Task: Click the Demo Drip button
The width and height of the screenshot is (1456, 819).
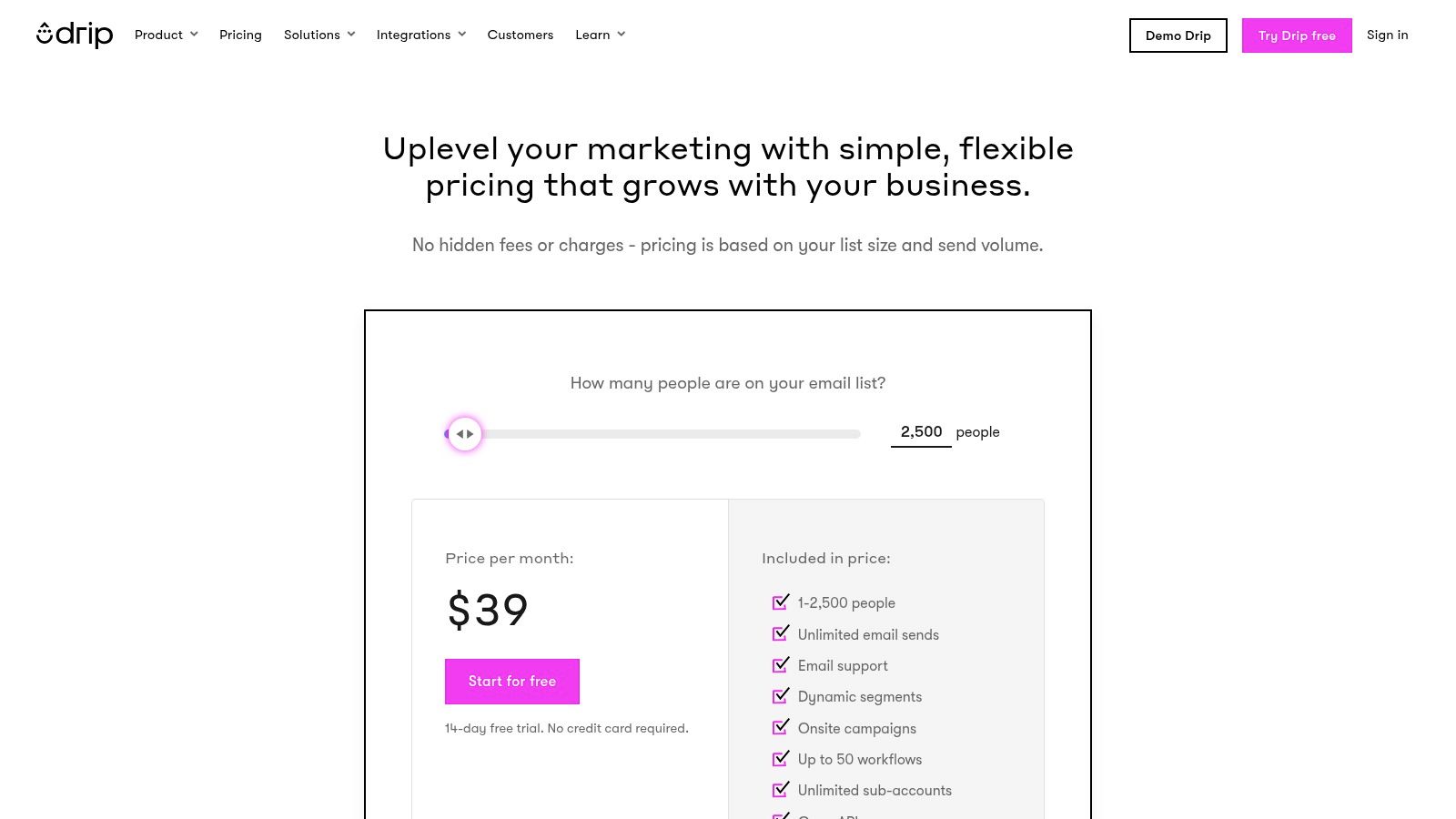Action: [x=1178, y=35]
